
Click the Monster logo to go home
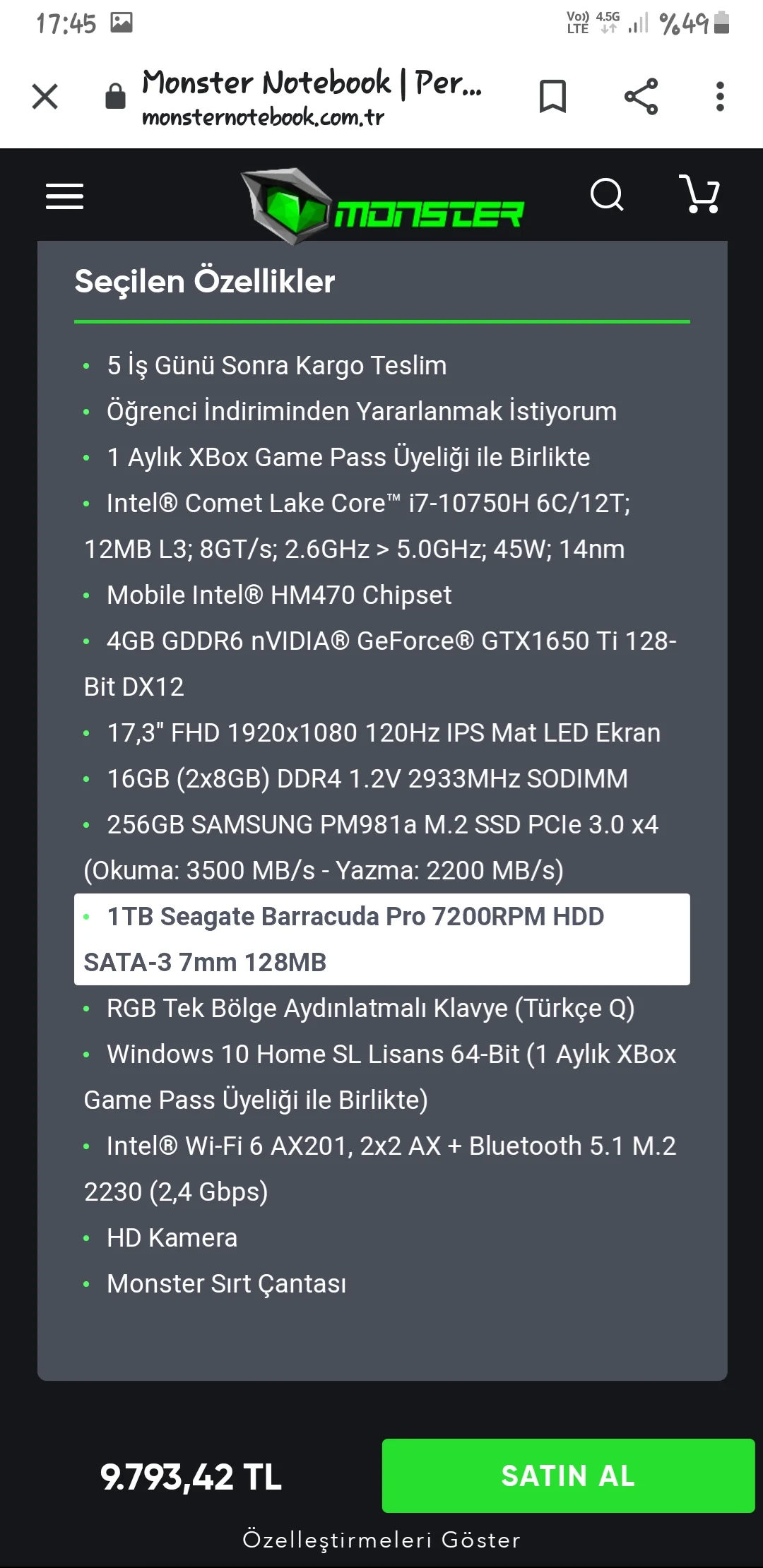382,206
